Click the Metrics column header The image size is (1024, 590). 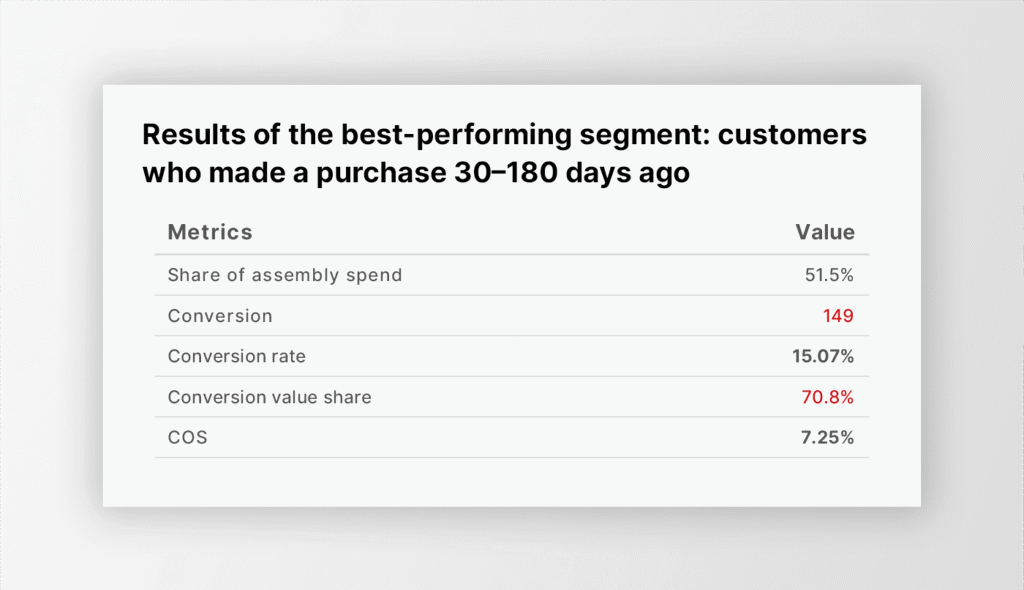point(210,233)
